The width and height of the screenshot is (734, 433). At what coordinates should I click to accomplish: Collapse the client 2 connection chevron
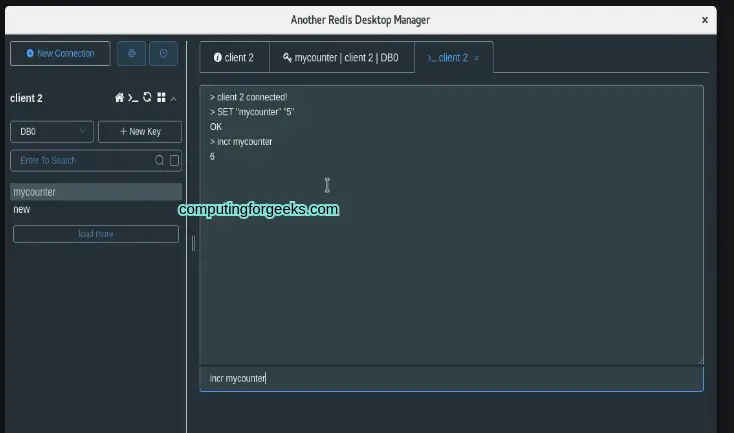click(x=173, y=99)
